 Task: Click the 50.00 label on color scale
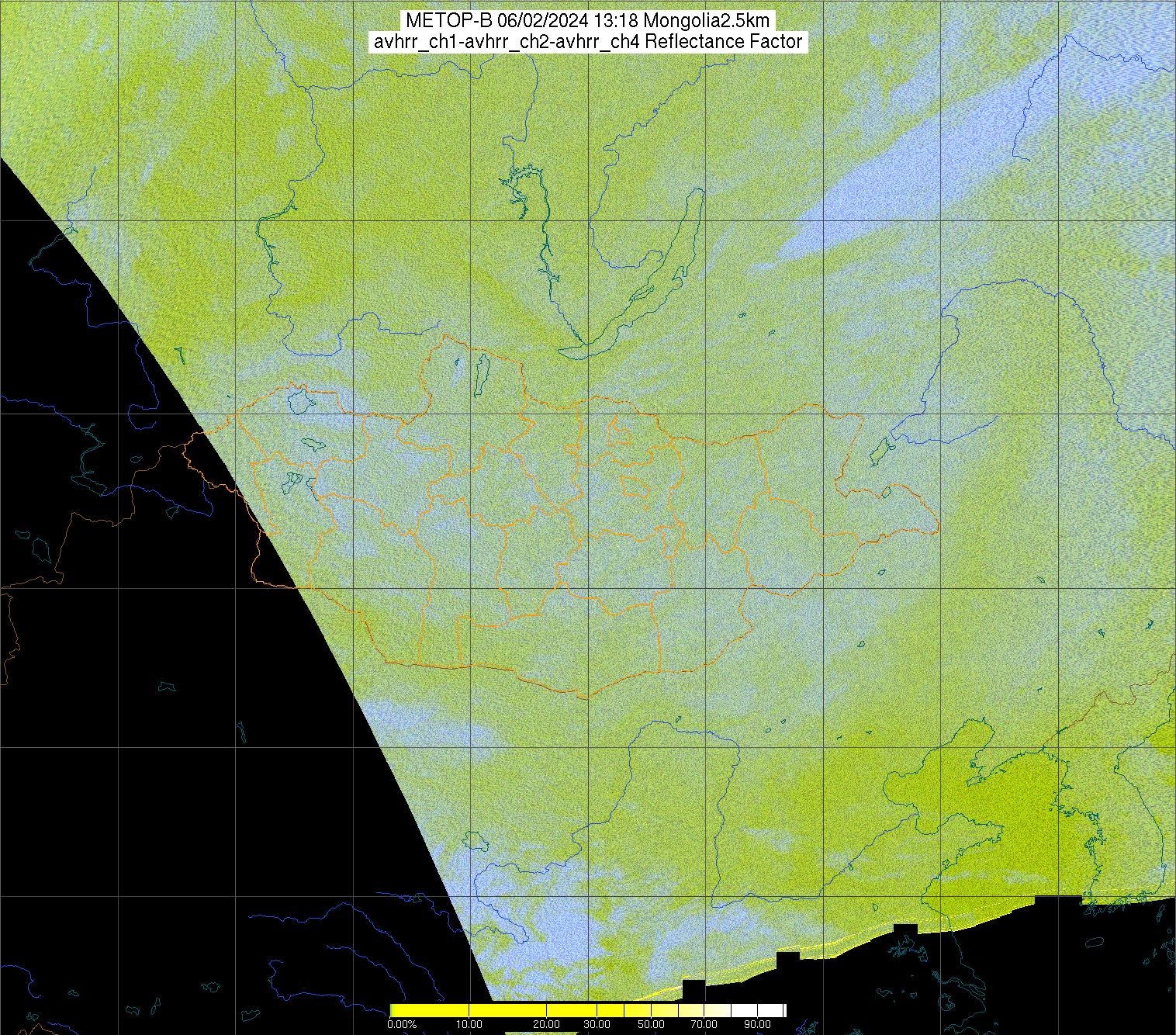pyautogui.click(x=651, y=1024)
